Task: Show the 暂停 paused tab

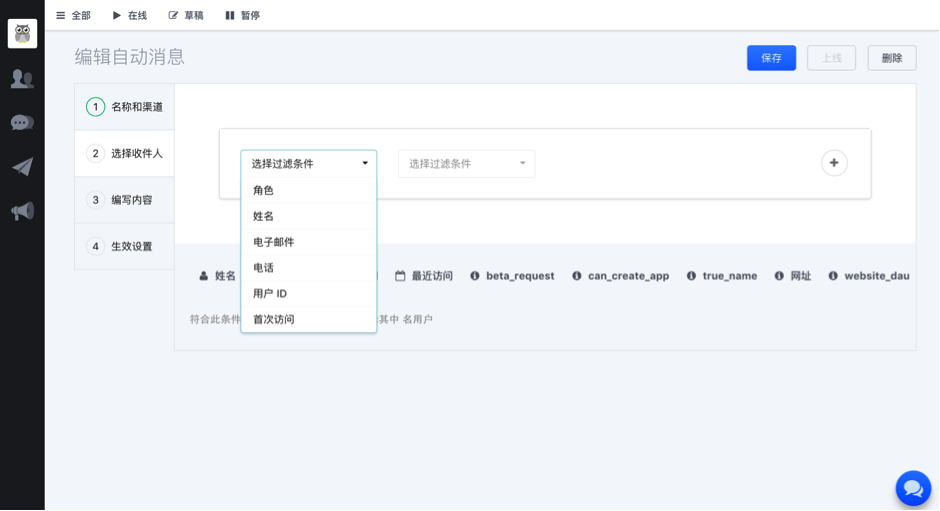Action: tap(242, 15)
